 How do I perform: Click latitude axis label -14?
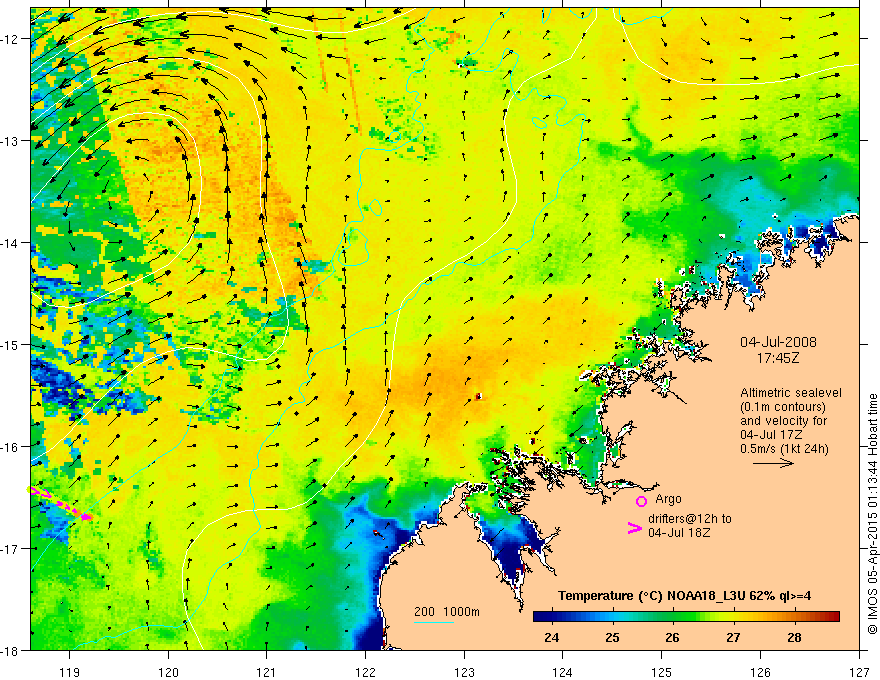click(10, 243)
